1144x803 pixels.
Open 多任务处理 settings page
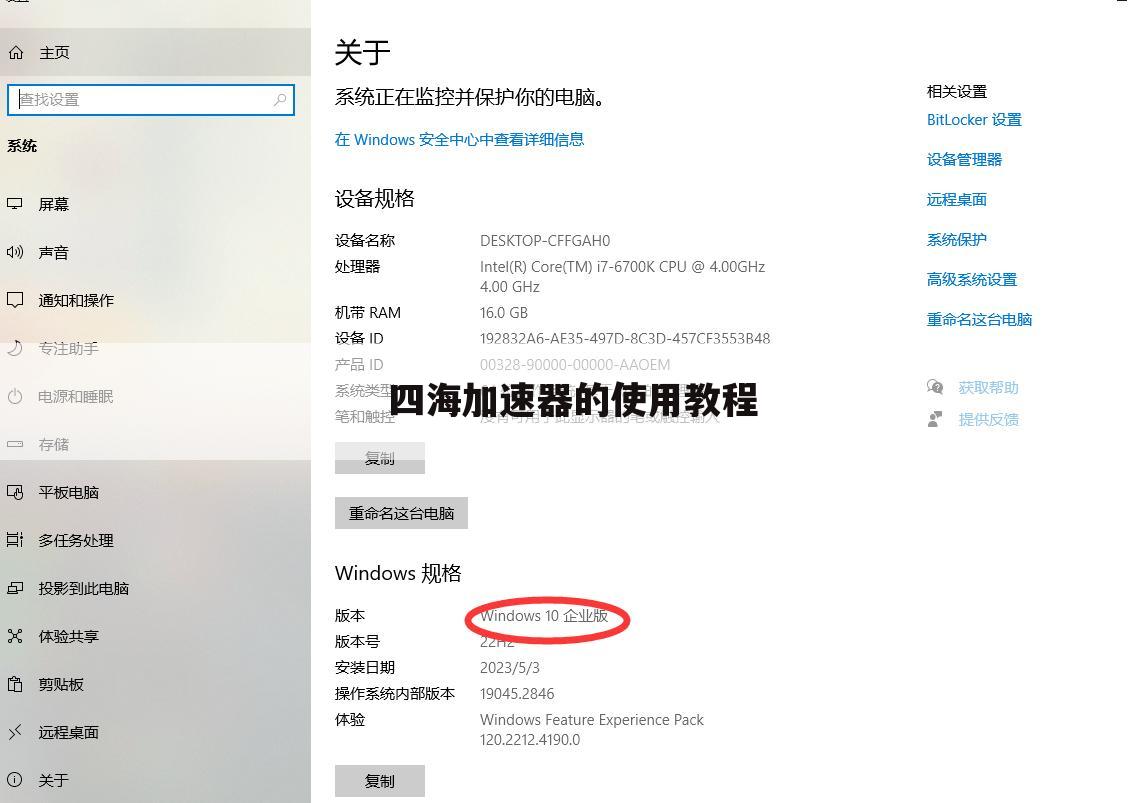(155, 540)
